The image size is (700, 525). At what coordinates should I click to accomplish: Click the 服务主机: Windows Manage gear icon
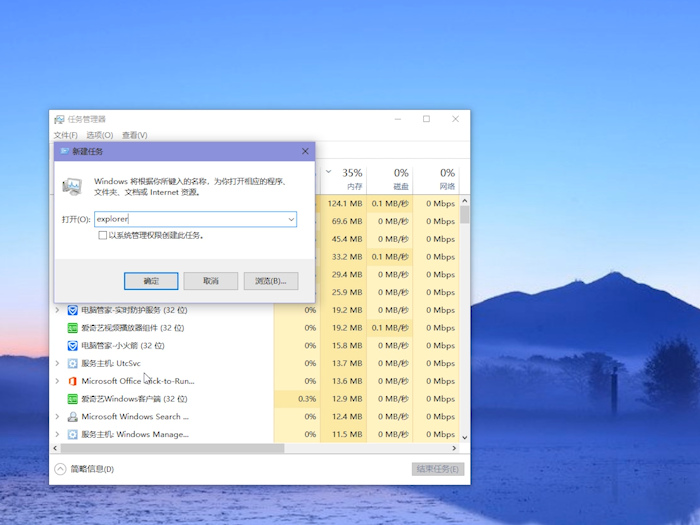[72, 435]
